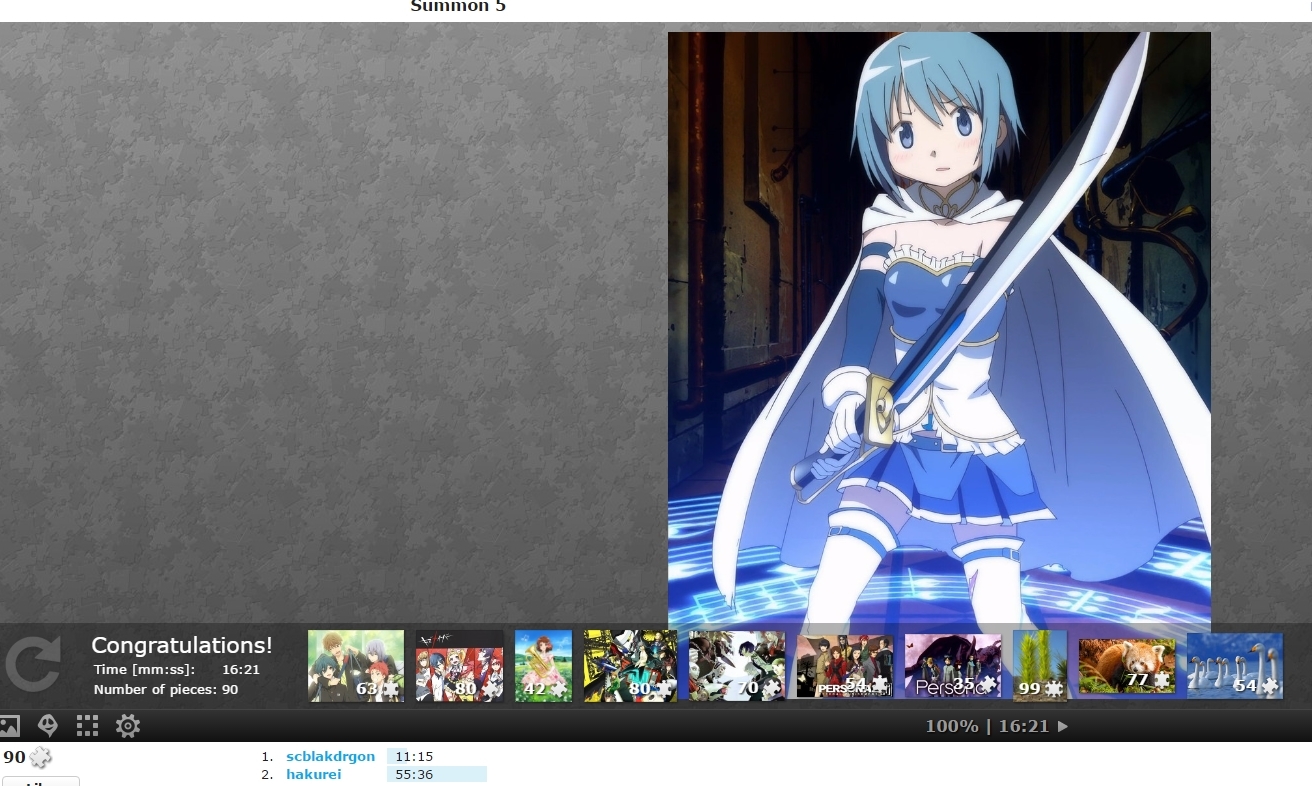This screenshot has height=786, width=1312.
Task: Open the 77-piece red panda puzzle
Action: 1127,666
